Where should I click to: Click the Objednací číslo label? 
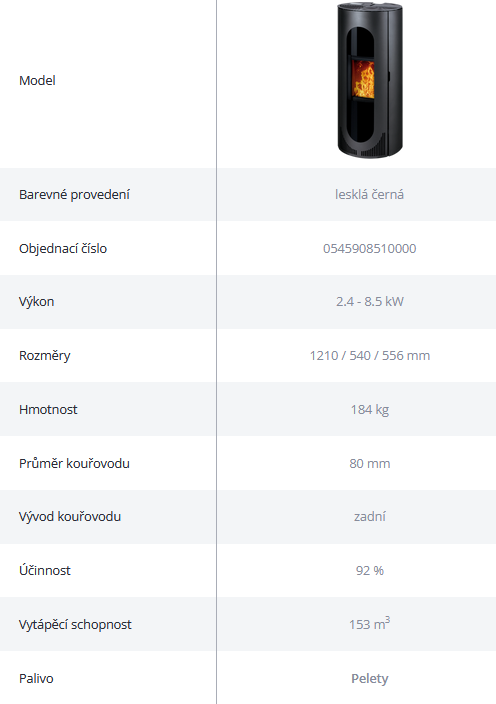click(63, 248)
